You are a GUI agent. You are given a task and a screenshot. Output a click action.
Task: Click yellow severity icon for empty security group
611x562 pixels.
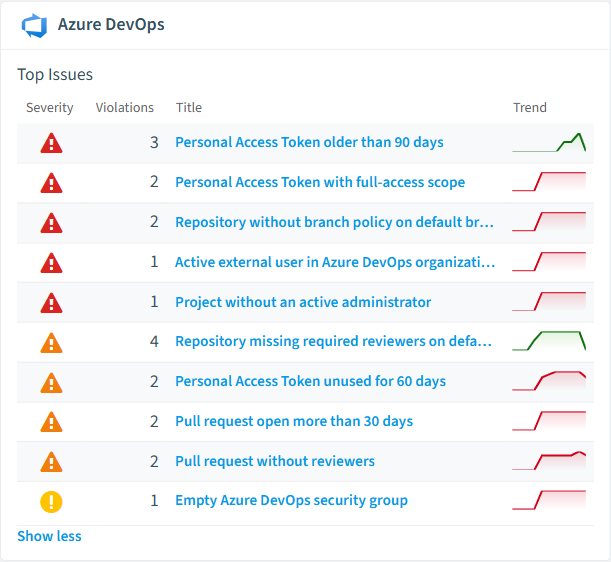point(51,502)
